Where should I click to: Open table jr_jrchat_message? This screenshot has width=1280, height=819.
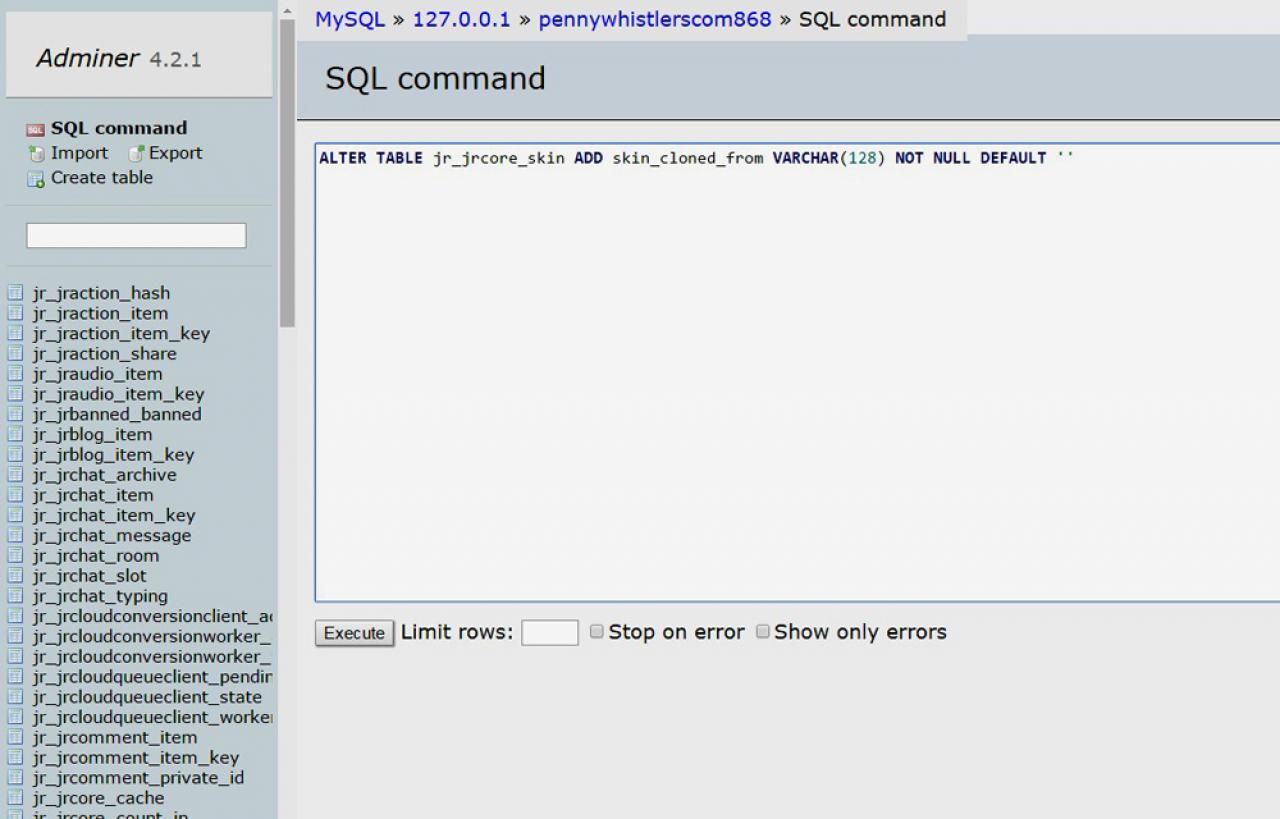111,535
